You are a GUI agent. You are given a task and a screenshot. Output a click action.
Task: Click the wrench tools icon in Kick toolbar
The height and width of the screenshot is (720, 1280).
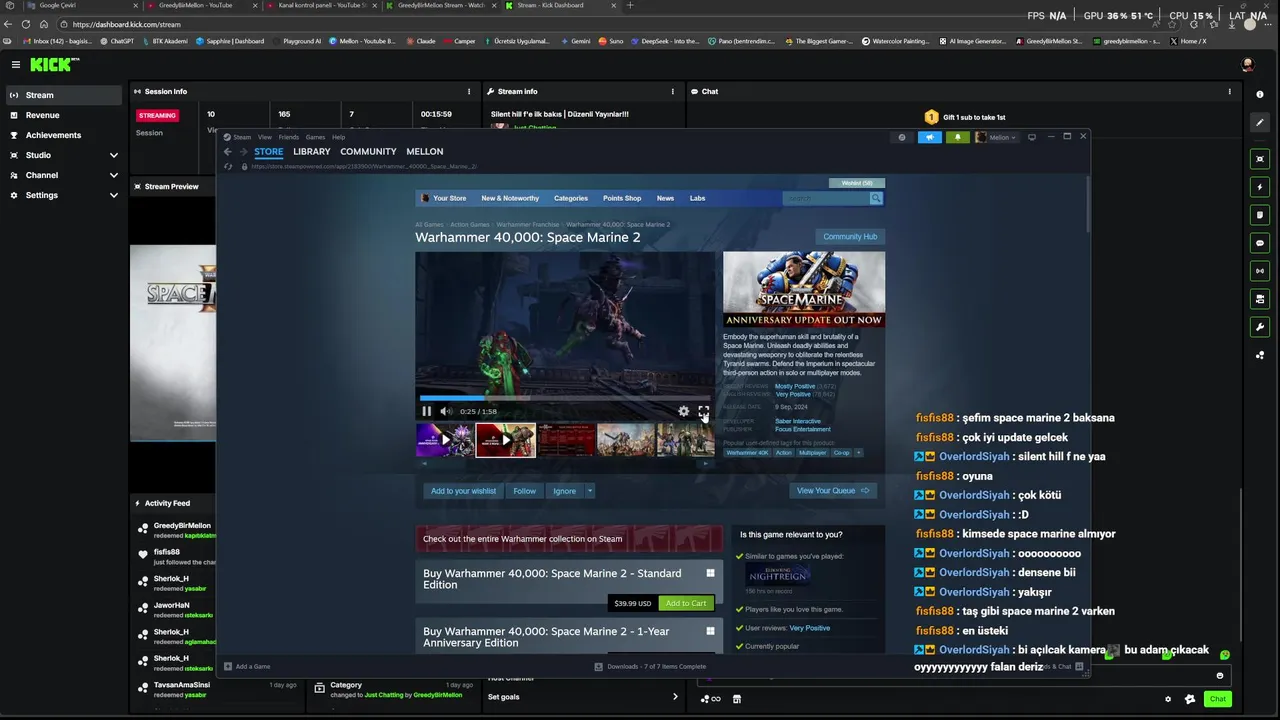[x=1260, y=327]
